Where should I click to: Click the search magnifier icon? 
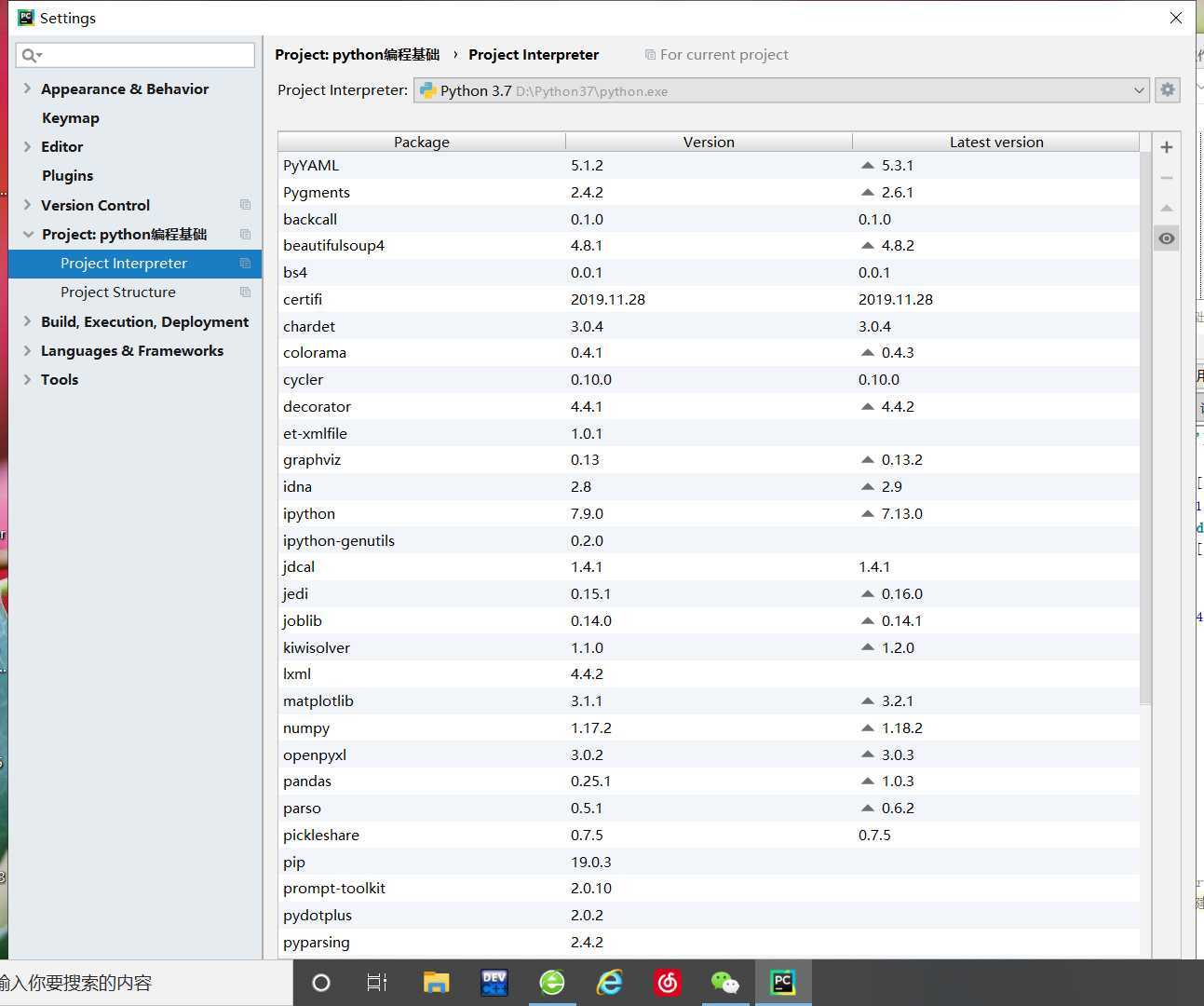coord(31,55)
